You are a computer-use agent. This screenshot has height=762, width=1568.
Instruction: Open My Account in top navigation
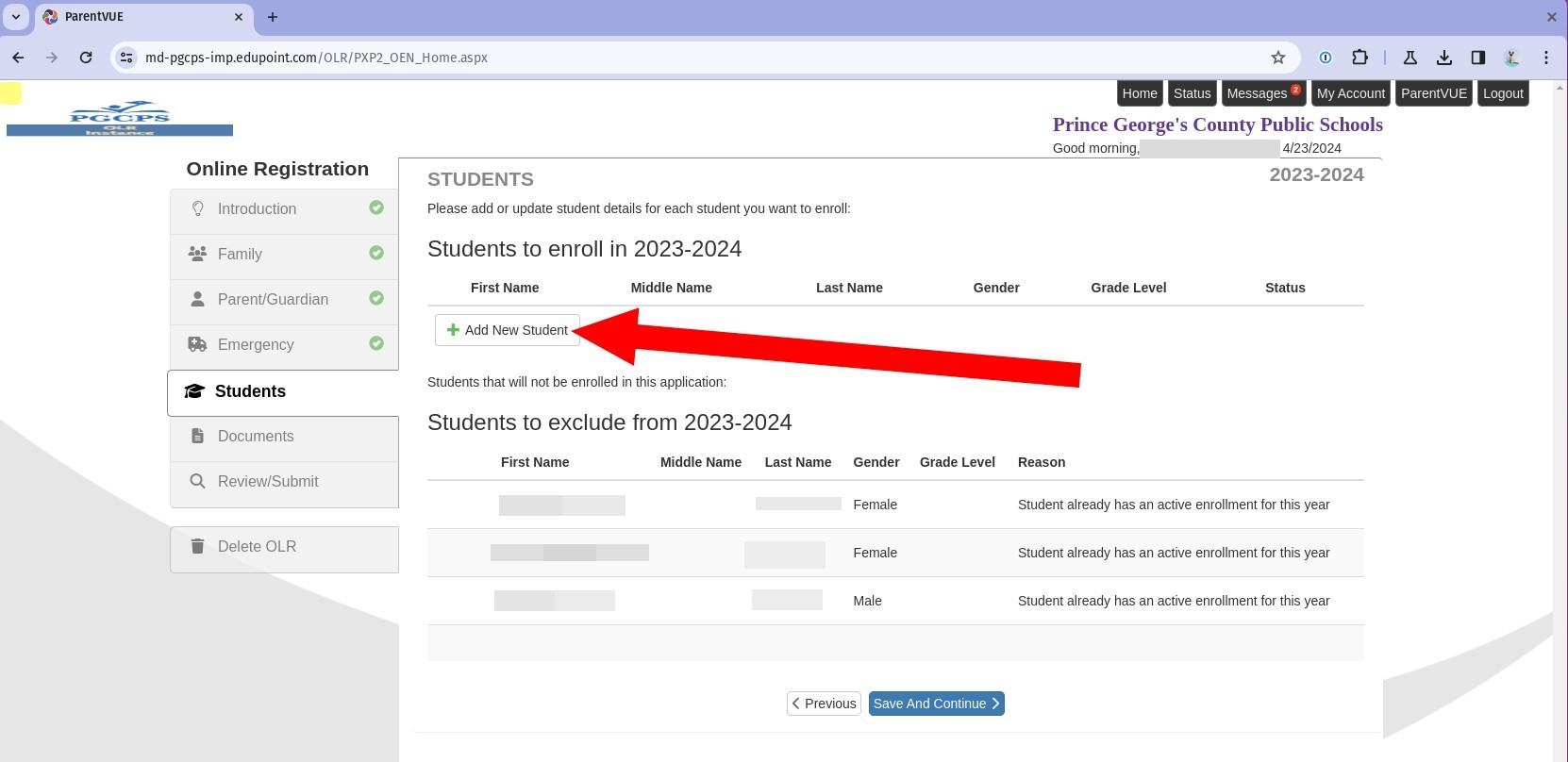point(1350,93)
